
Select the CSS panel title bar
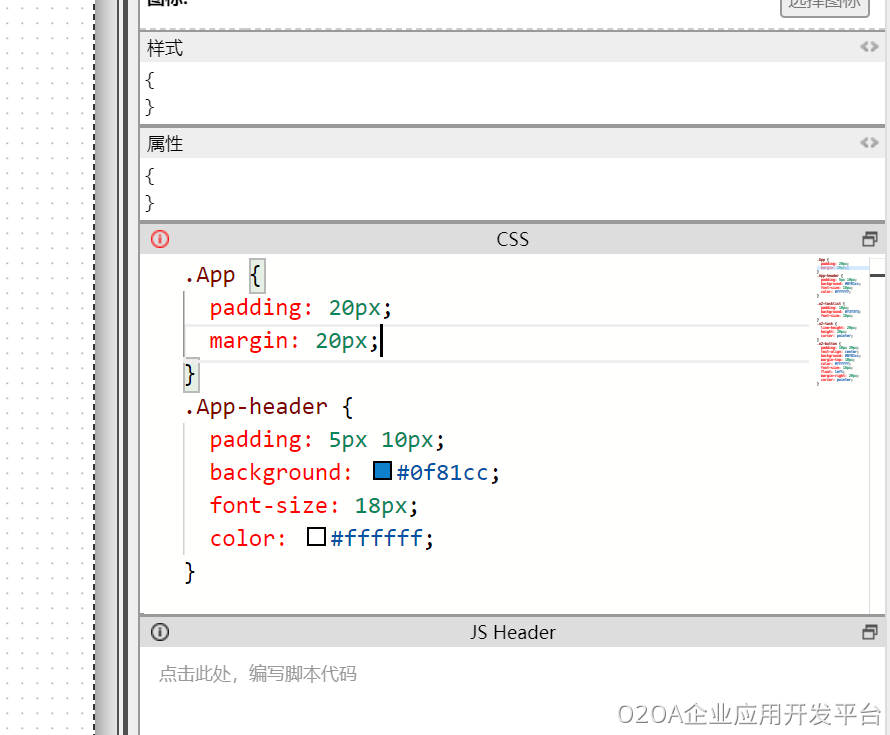tap(512, 239)
